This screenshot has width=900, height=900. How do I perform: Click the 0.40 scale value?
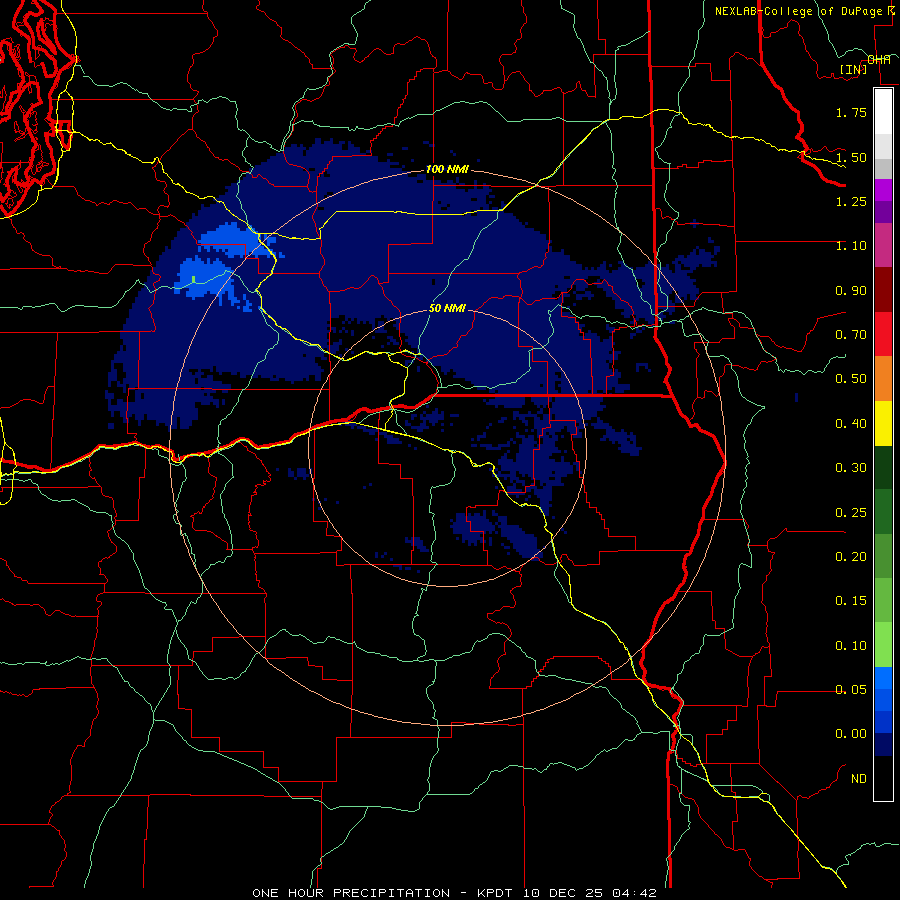click(851, 424)
